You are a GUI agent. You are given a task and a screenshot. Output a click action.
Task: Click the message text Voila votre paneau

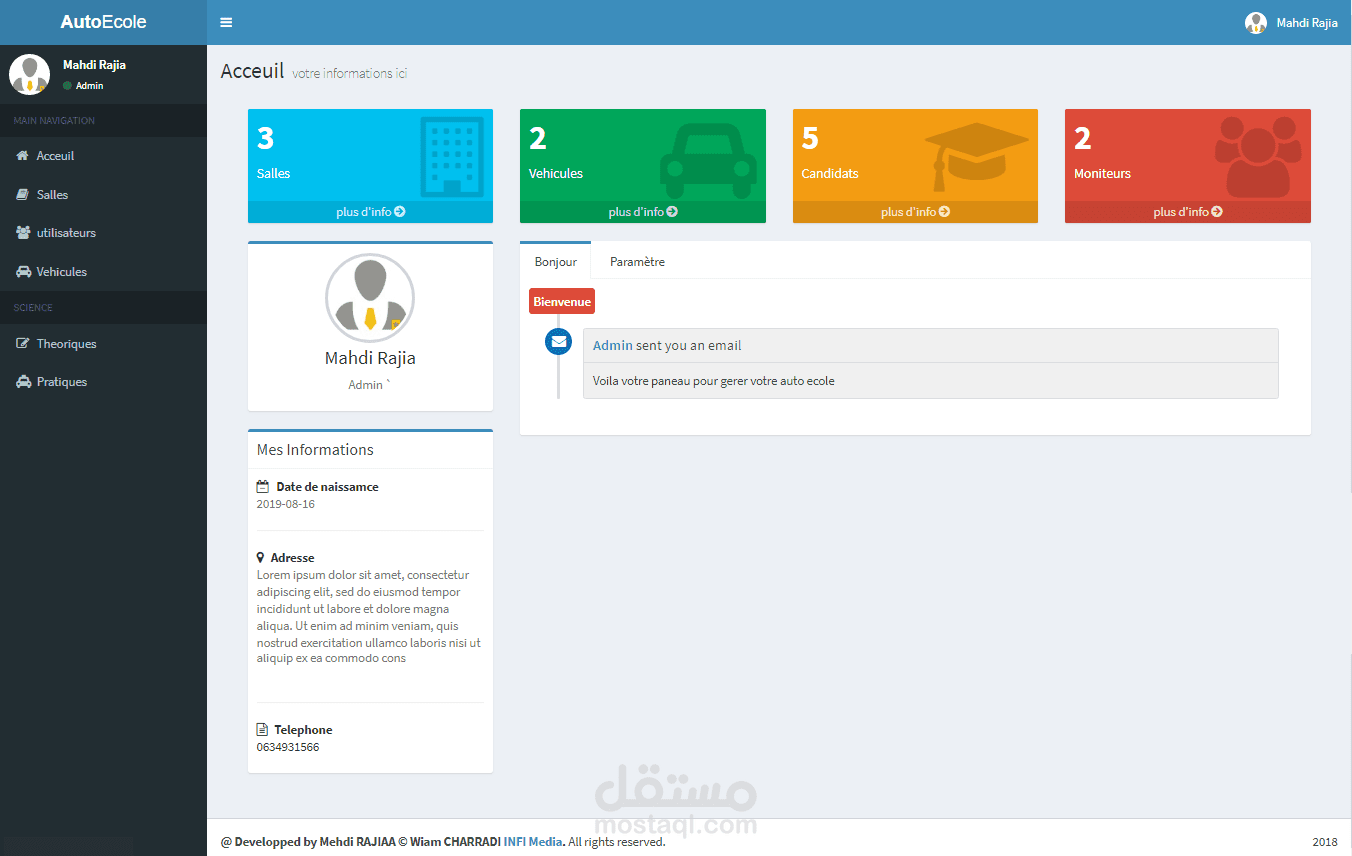click(714, 381)
